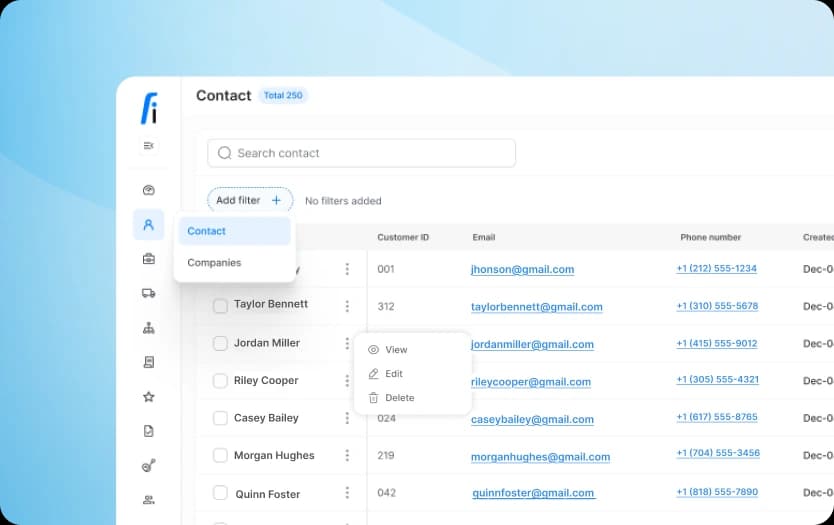The image size is (834, 525).
Task: Call phone number +1 (818) 555-7890
Action: [717, 492]
